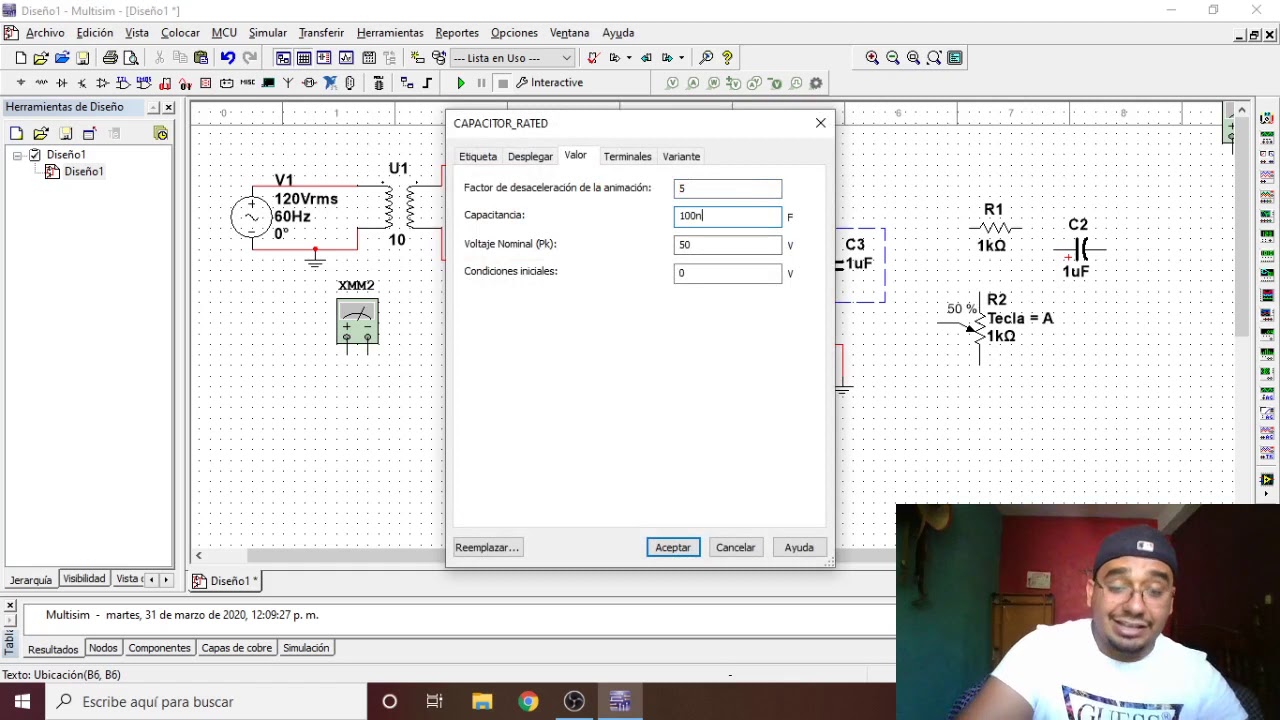Switch to the Terminales tab
This screenshot has height=720, width=1280.
tap(627, 157)
